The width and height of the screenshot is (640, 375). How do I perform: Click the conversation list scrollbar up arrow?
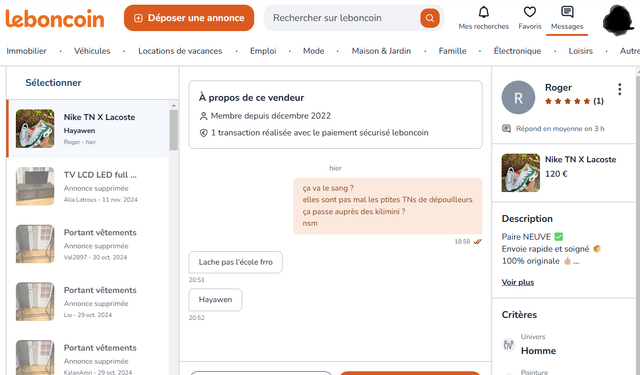pyautogui.click(x=173, y=106)
